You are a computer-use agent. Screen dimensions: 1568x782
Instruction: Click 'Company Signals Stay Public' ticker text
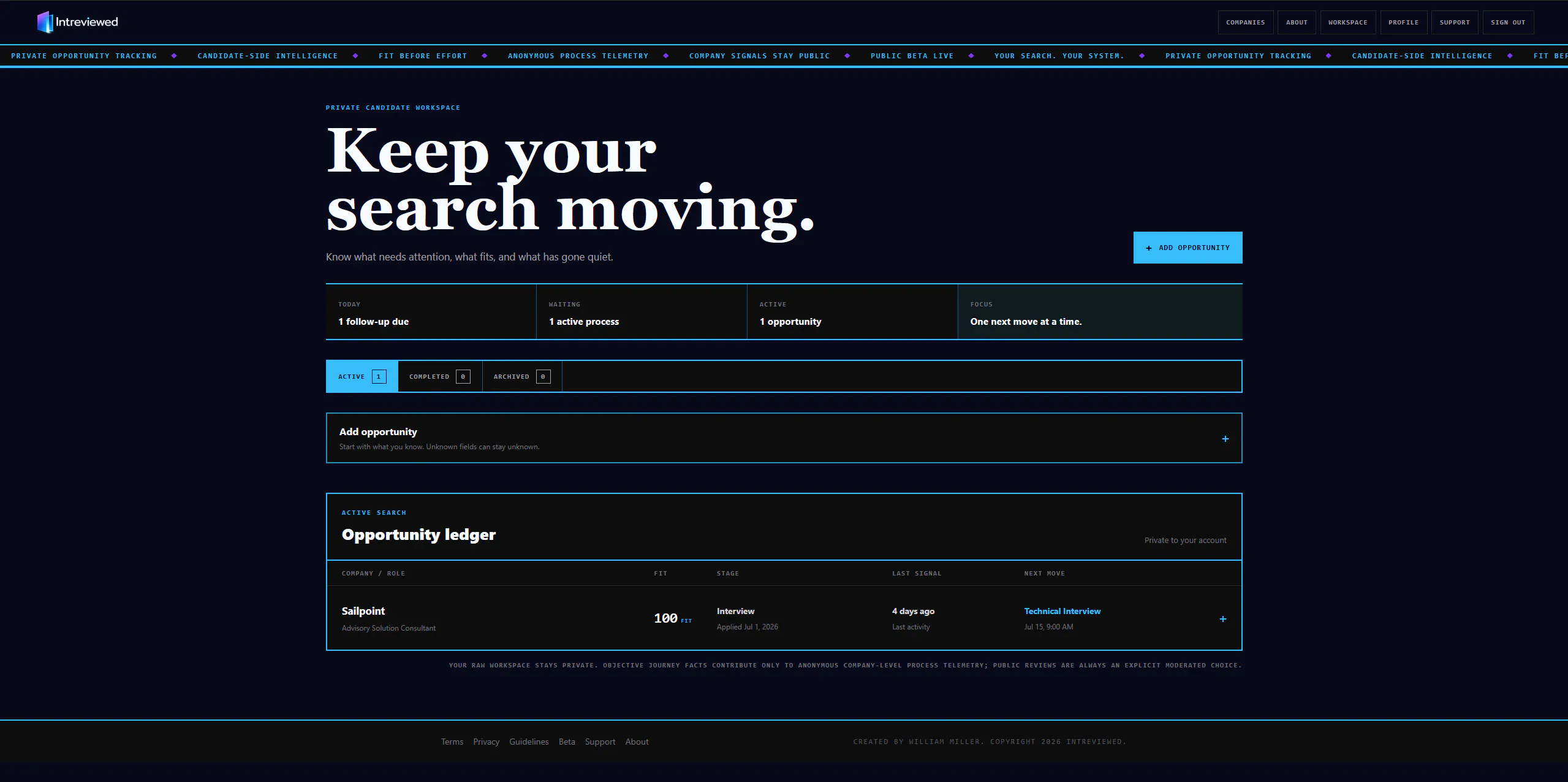pos(759,56)
